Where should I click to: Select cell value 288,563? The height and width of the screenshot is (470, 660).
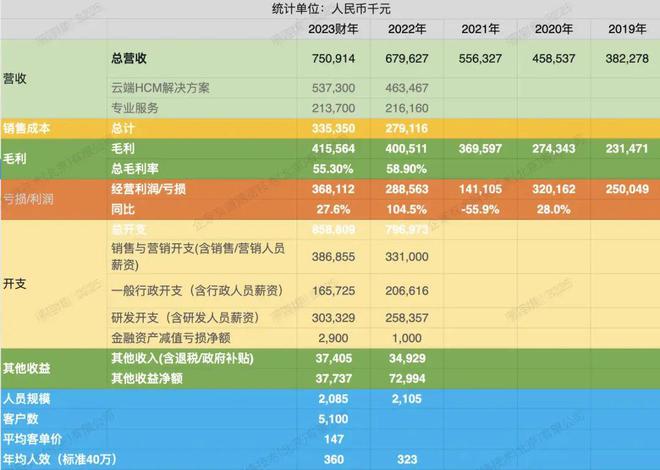pyautogui.click(x=407, y=189)
